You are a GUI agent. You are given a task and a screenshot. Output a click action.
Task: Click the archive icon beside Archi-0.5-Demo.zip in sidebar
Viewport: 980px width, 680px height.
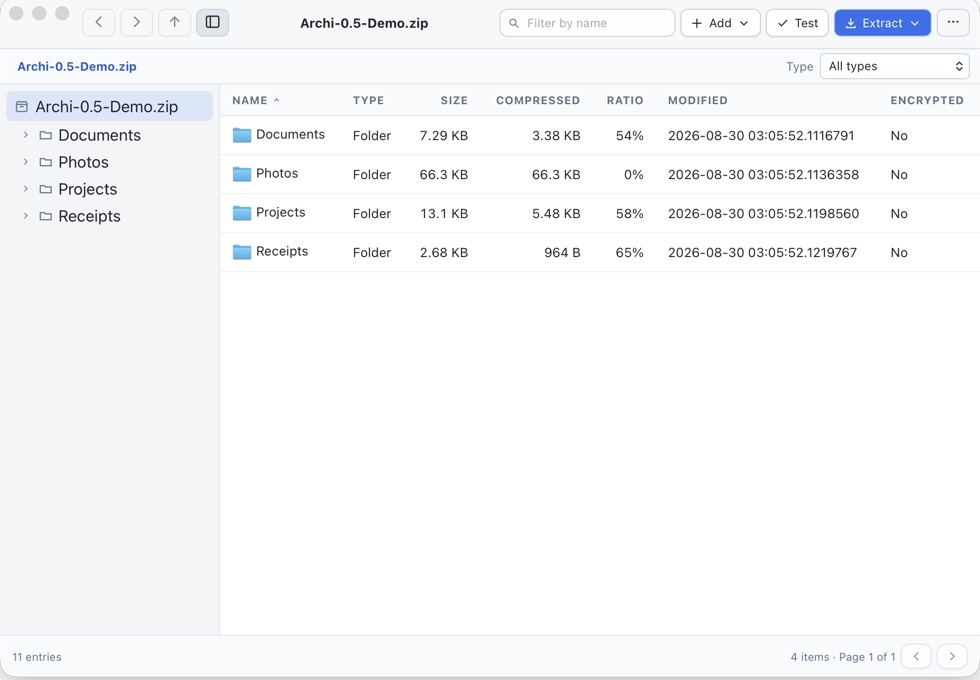[22, 107]
